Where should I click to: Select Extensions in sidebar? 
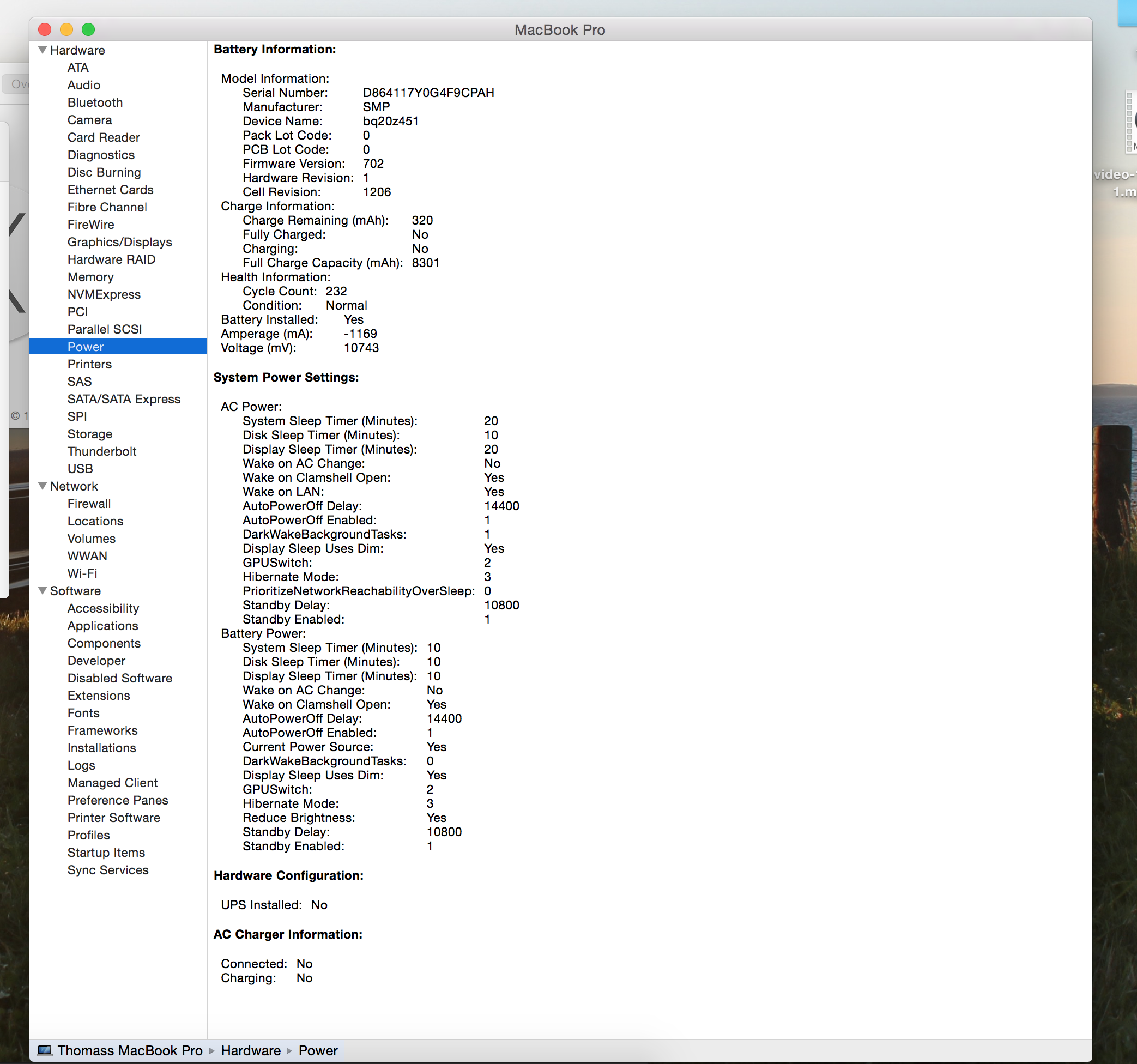pyautogui.click(x=98, y=696)
